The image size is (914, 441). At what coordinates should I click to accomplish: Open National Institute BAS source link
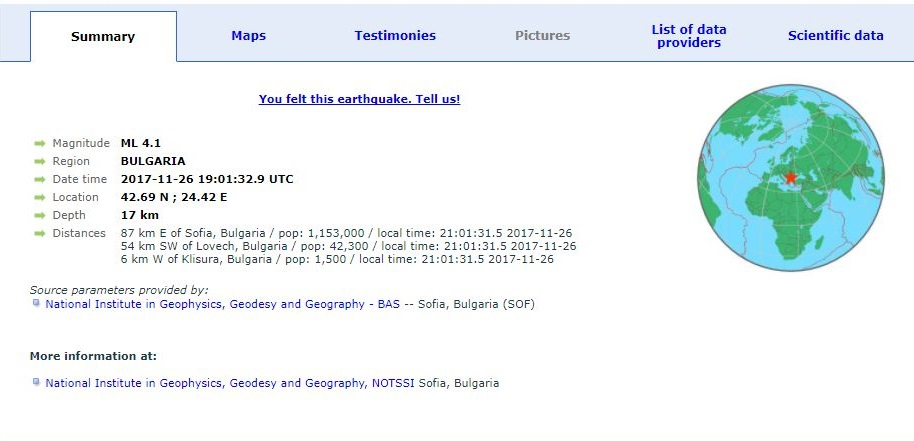(223, 304)
